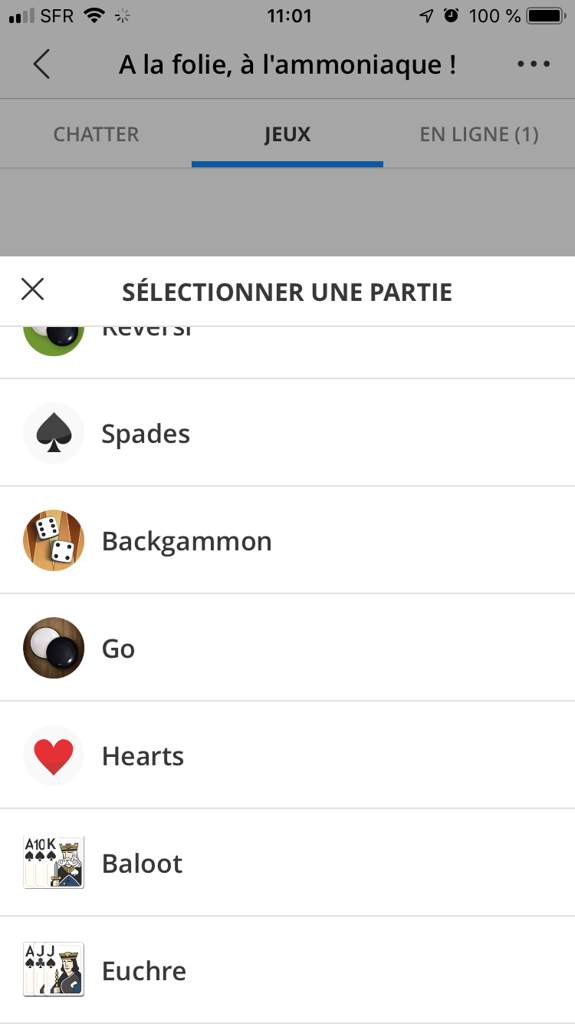Screen dimensions: 575x1024
Task: Tap the red Hearts icon
Action: pyautogui.click(x=54, y=756)
